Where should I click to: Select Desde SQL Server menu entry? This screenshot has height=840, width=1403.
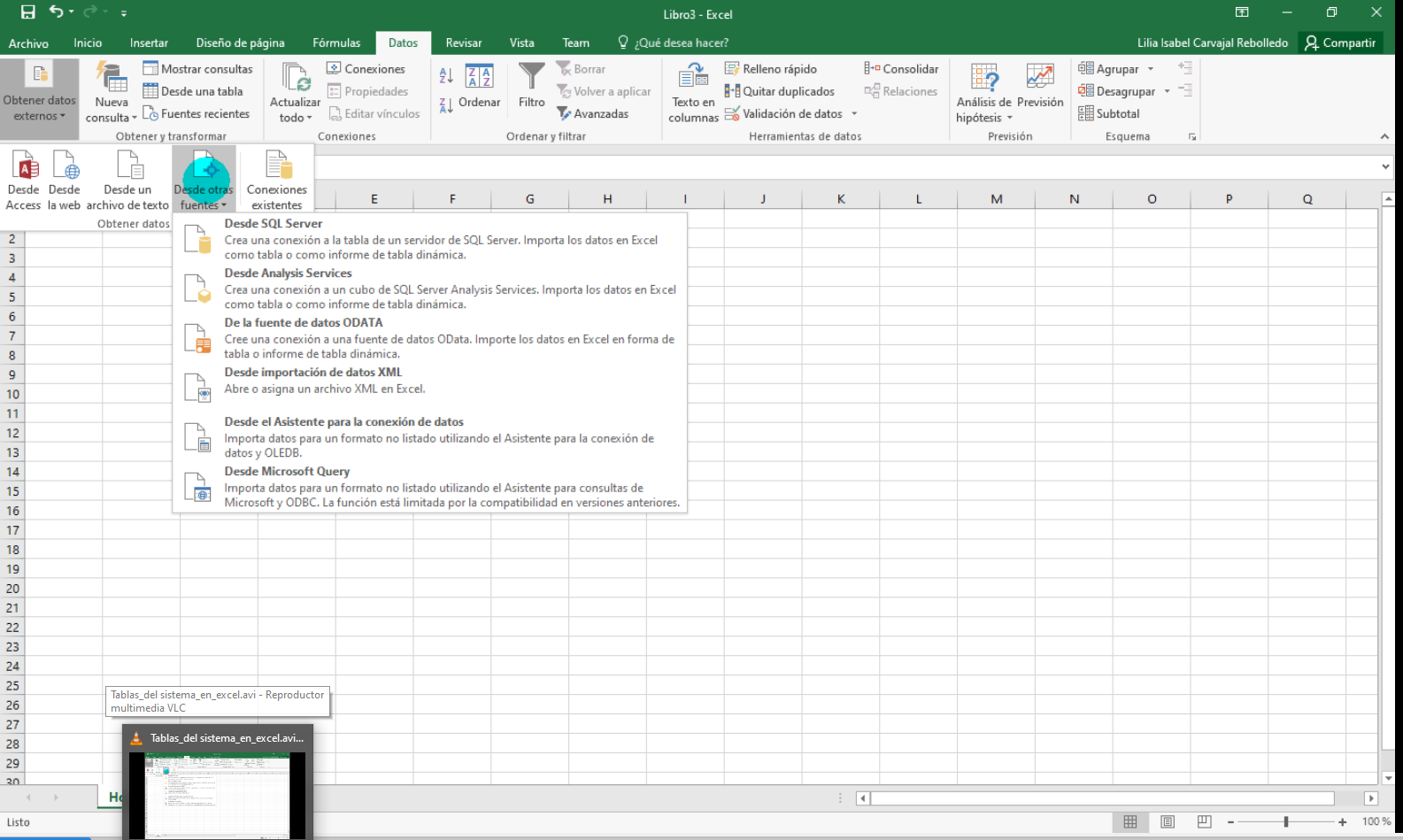(430, 239)
